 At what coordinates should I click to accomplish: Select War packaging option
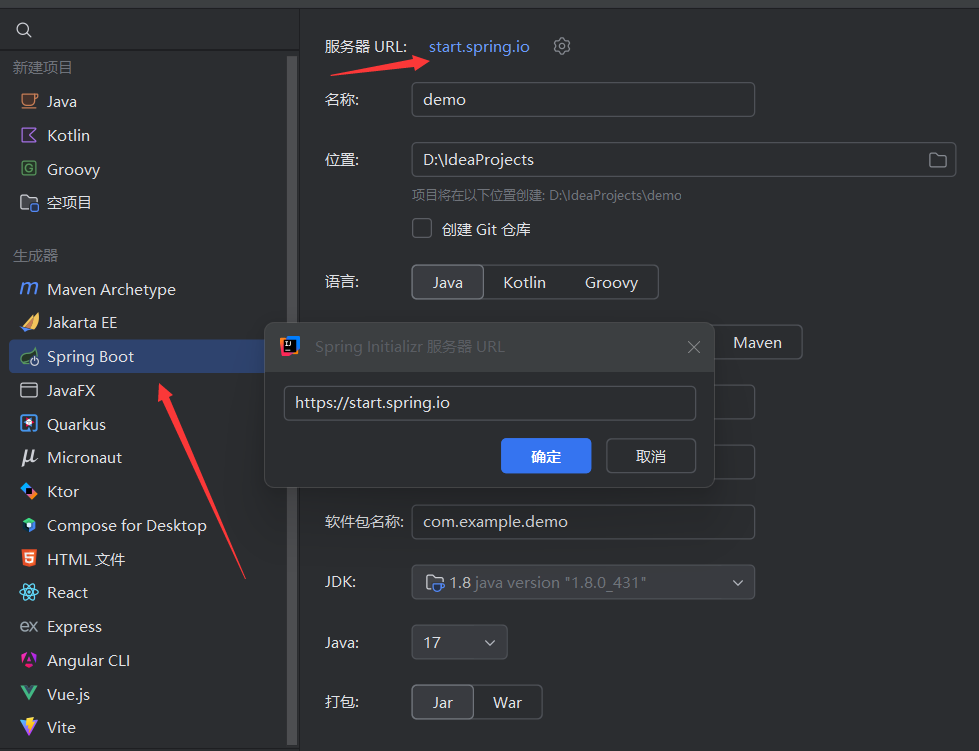[507, 702]
